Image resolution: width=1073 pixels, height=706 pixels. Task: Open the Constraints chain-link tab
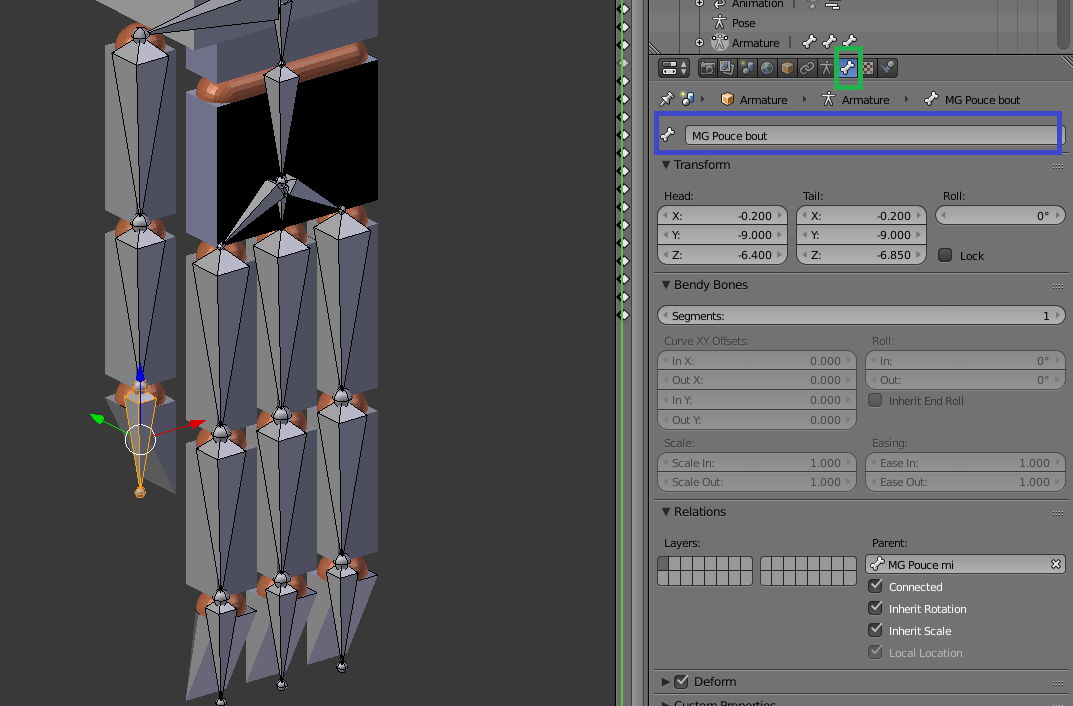tap(807, 68)
